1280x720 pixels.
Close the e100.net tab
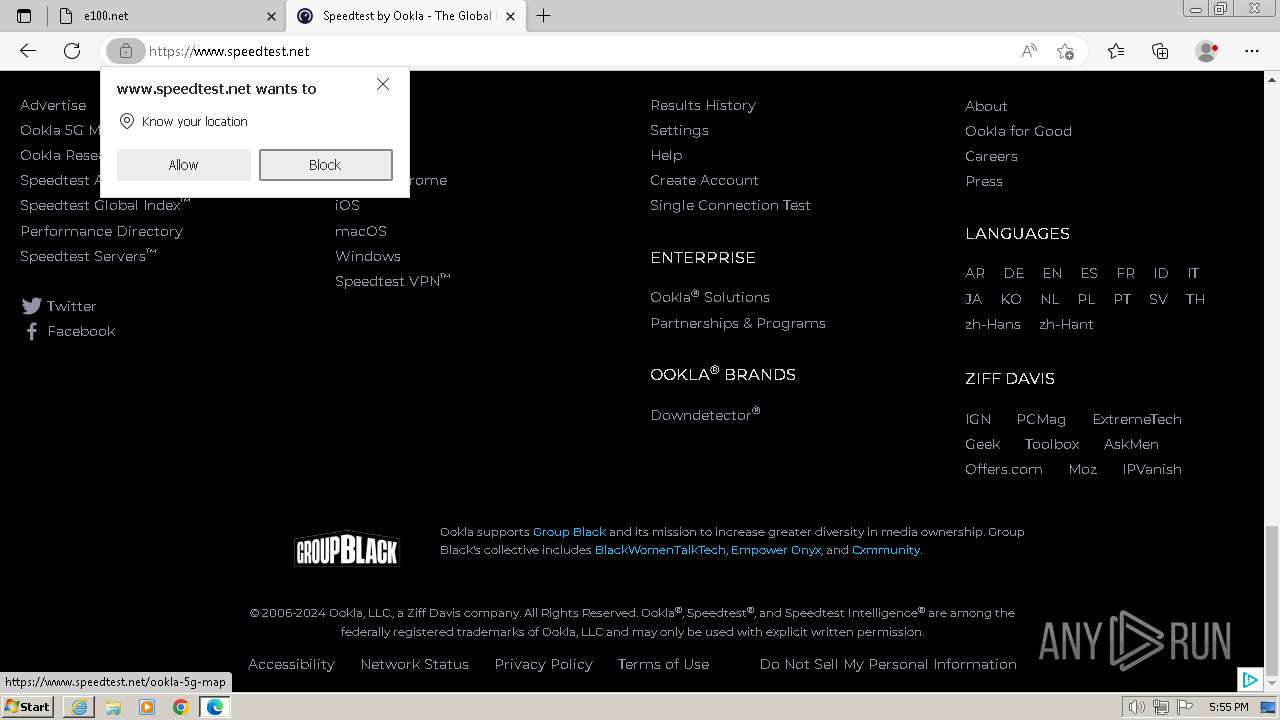(x=271, y=16)
